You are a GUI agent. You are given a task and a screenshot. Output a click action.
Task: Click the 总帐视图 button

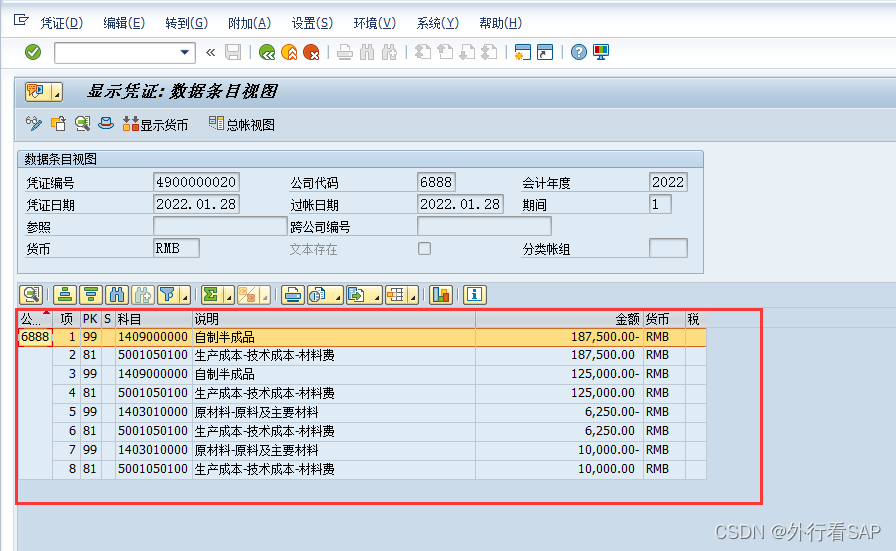[x=242, y=124]
